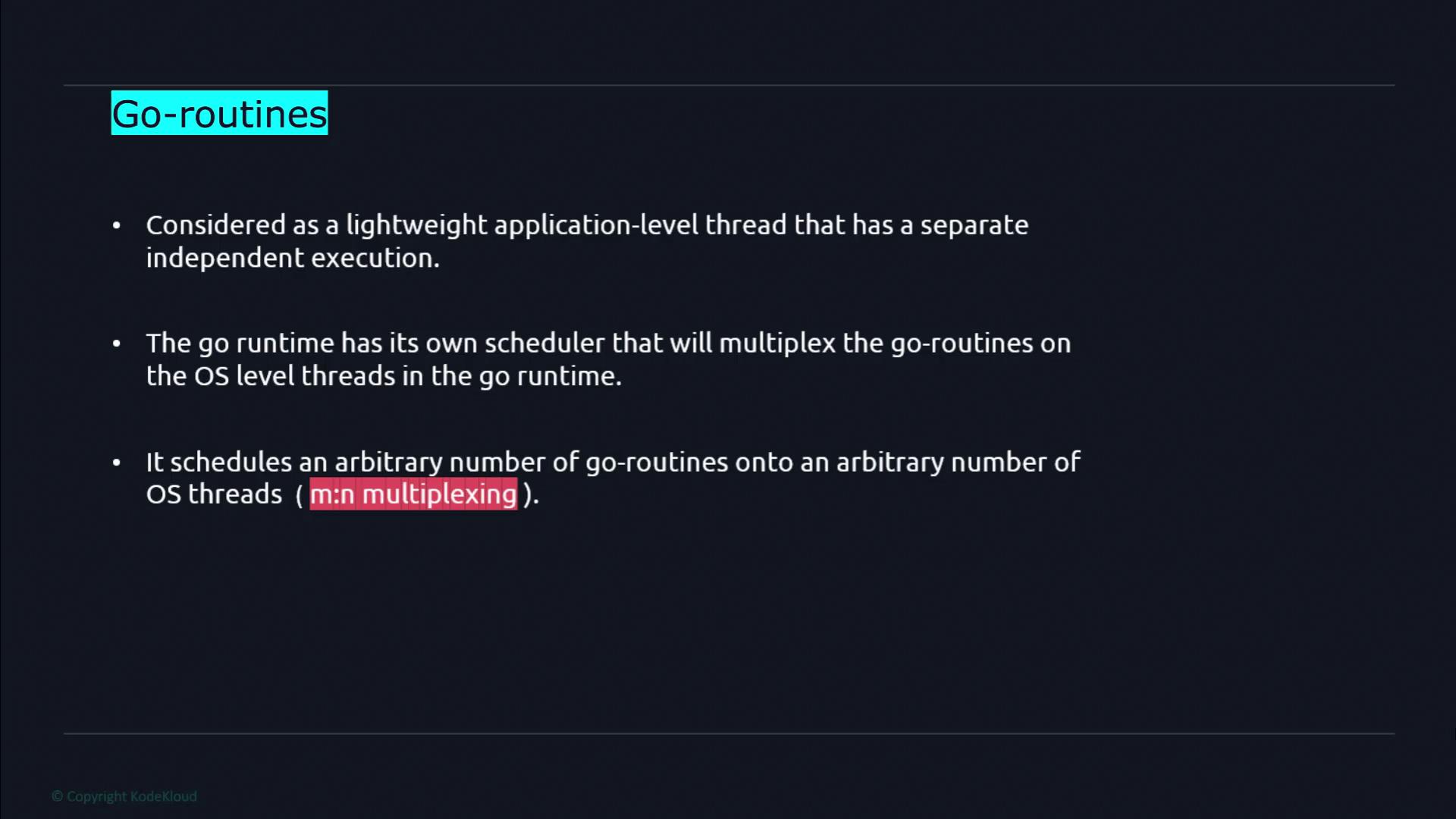The image size is (1456, 819).
Task: Click the bottom horizontal divider line
Action: coord(728,733)
